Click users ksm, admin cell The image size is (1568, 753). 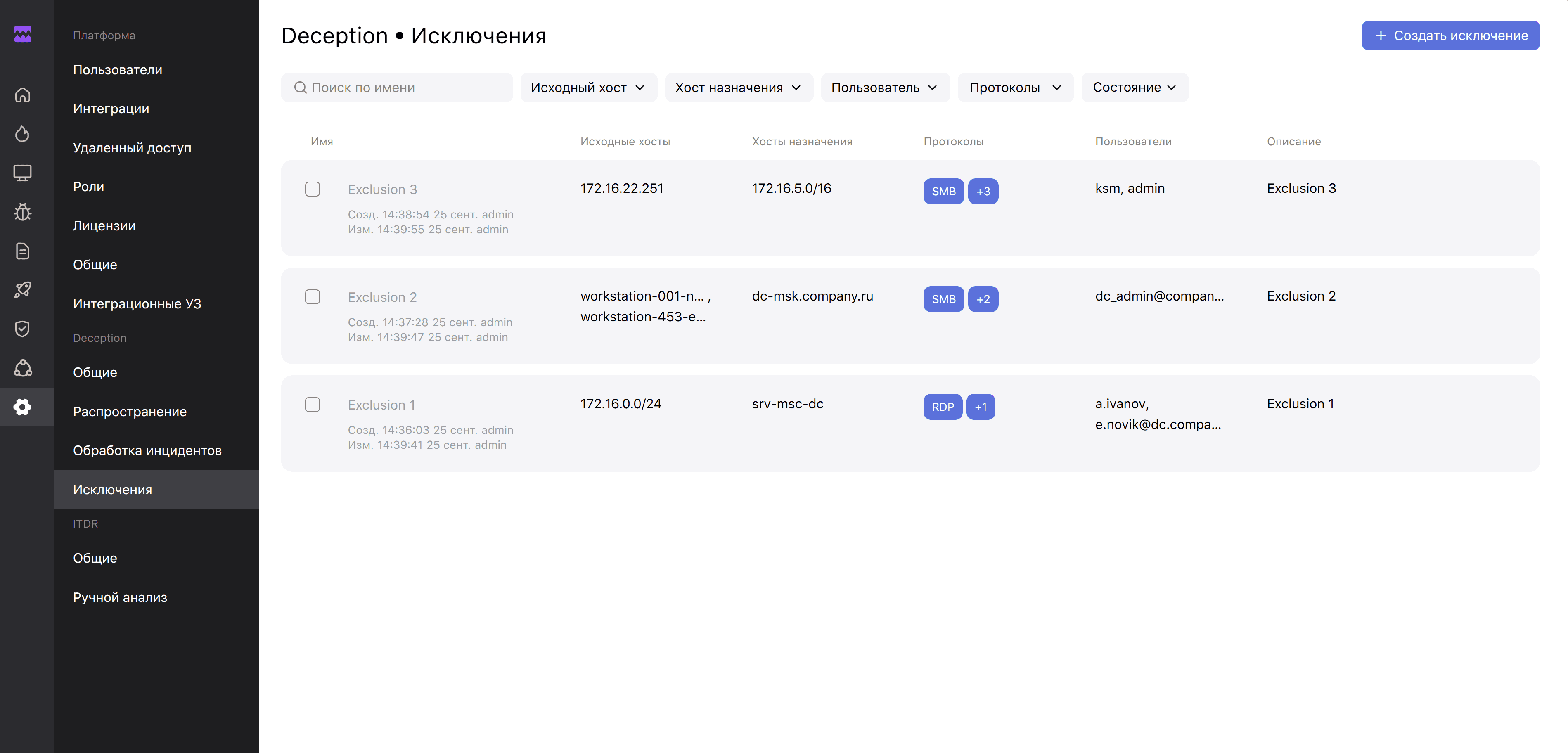(1130, 189)
